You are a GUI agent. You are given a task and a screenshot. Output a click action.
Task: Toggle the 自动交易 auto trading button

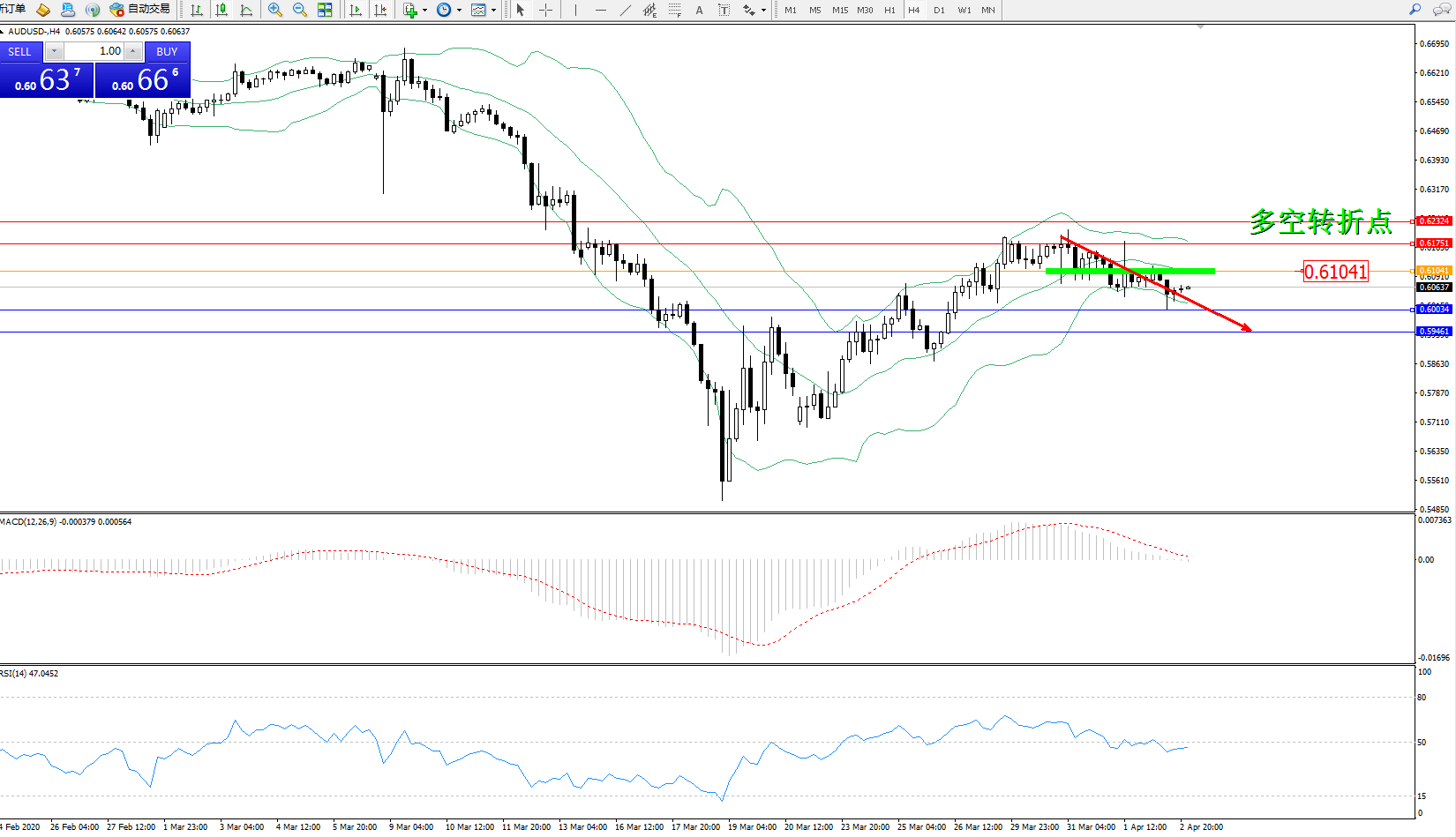tap(139, 10)
